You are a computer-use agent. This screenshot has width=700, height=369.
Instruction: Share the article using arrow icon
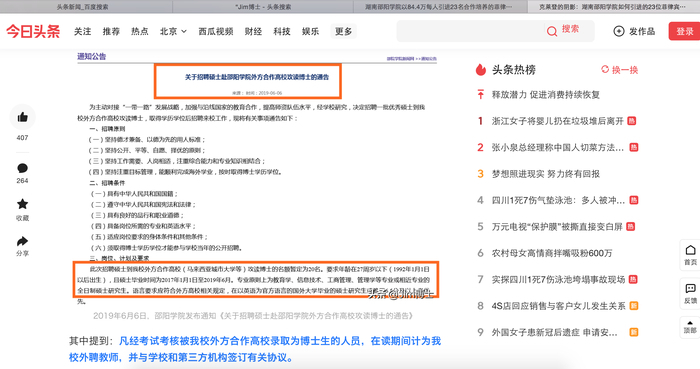tap(22, 241)
